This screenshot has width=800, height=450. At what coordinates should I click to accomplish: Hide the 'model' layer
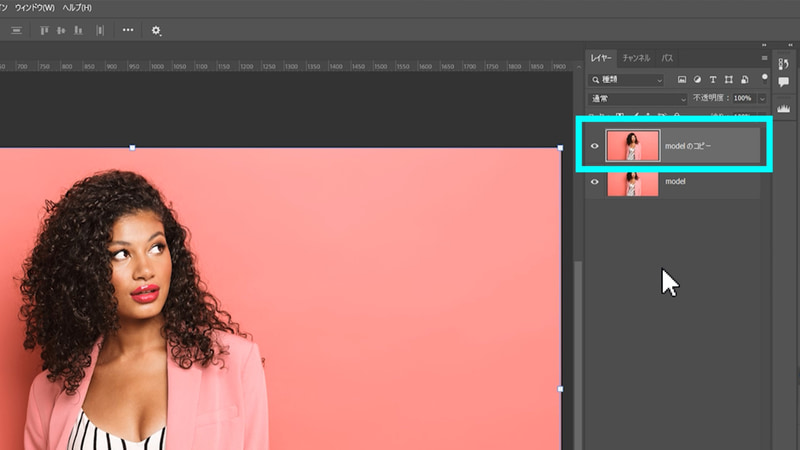pyautogui.click(x=594, y=182)
